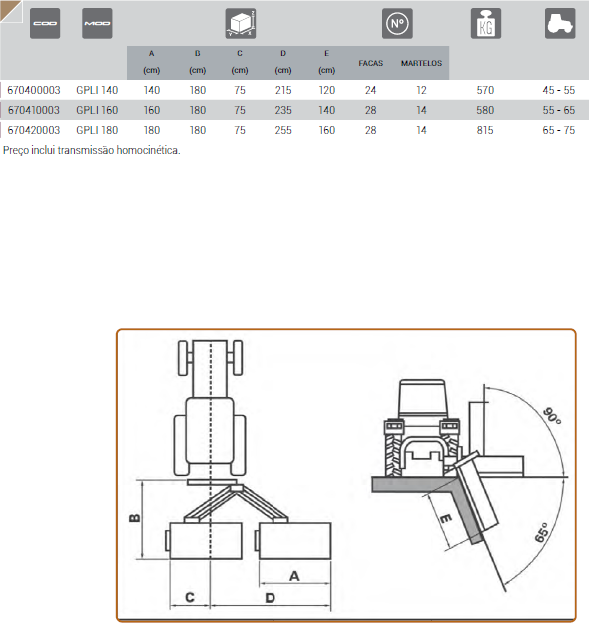Click the MOD model column icon
This screenshot has width=589, height=640.
(x=97, y=23)
